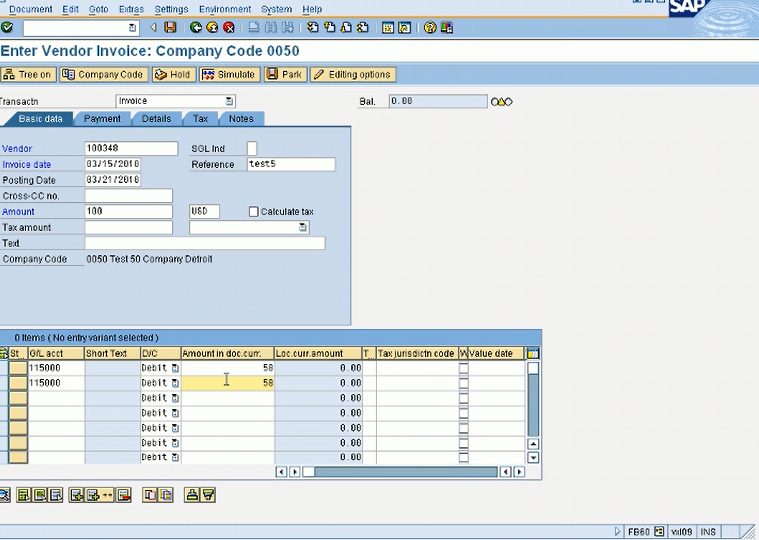Click the yellow Exit up-arrow icon
Viewport: 759px width, 540px height.
click(212, 28)
